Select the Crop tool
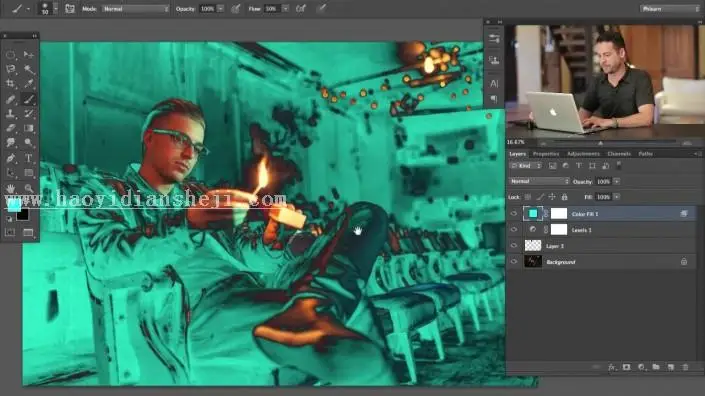This screenshot has height=396, width=705. click(x=10, y=84)
